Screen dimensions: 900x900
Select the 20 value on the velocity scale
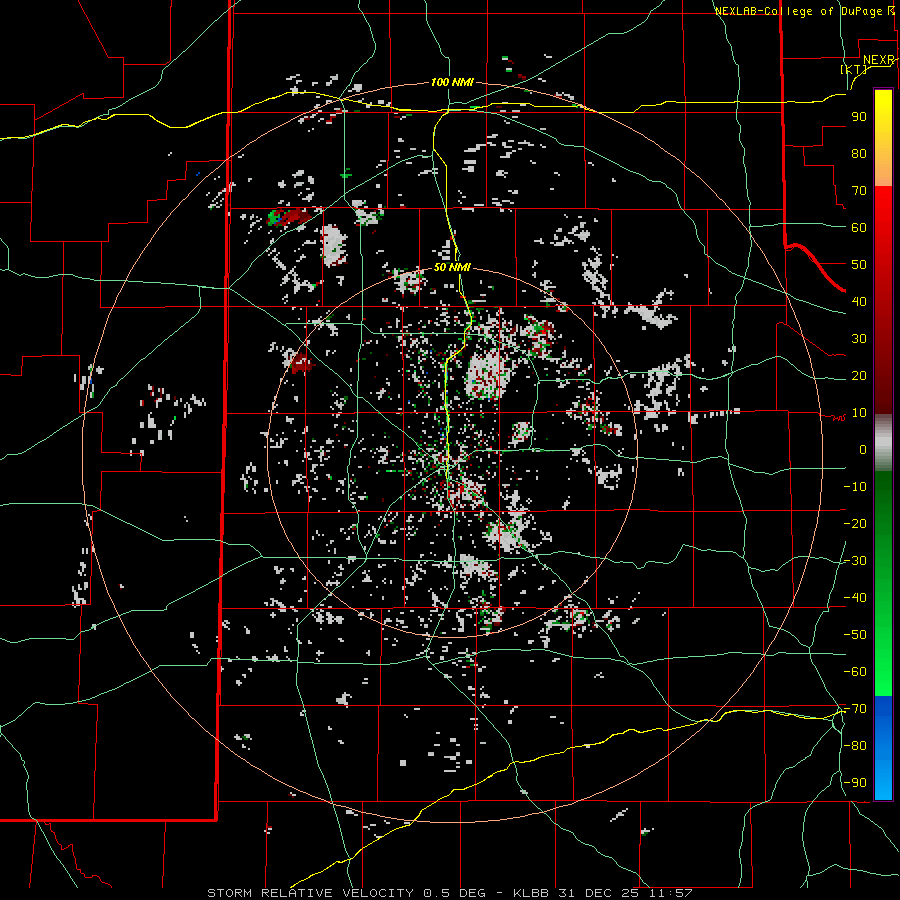click(859, 375)
